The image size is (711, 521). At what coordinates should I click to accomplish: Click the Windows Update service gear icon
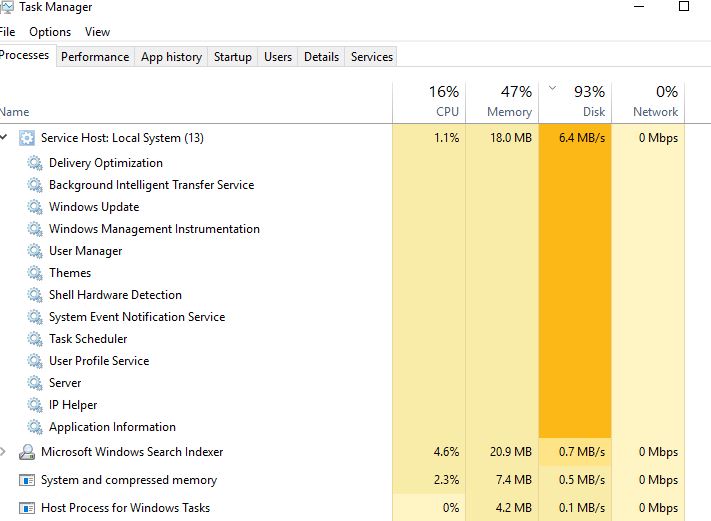pos(35,207)
